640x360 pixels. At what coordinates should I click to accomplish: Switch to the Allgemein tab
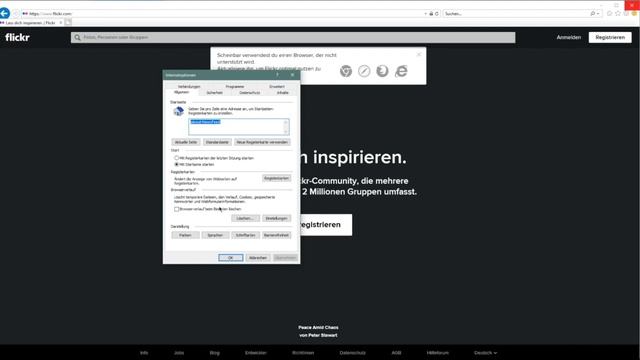[x=182, y=92]
